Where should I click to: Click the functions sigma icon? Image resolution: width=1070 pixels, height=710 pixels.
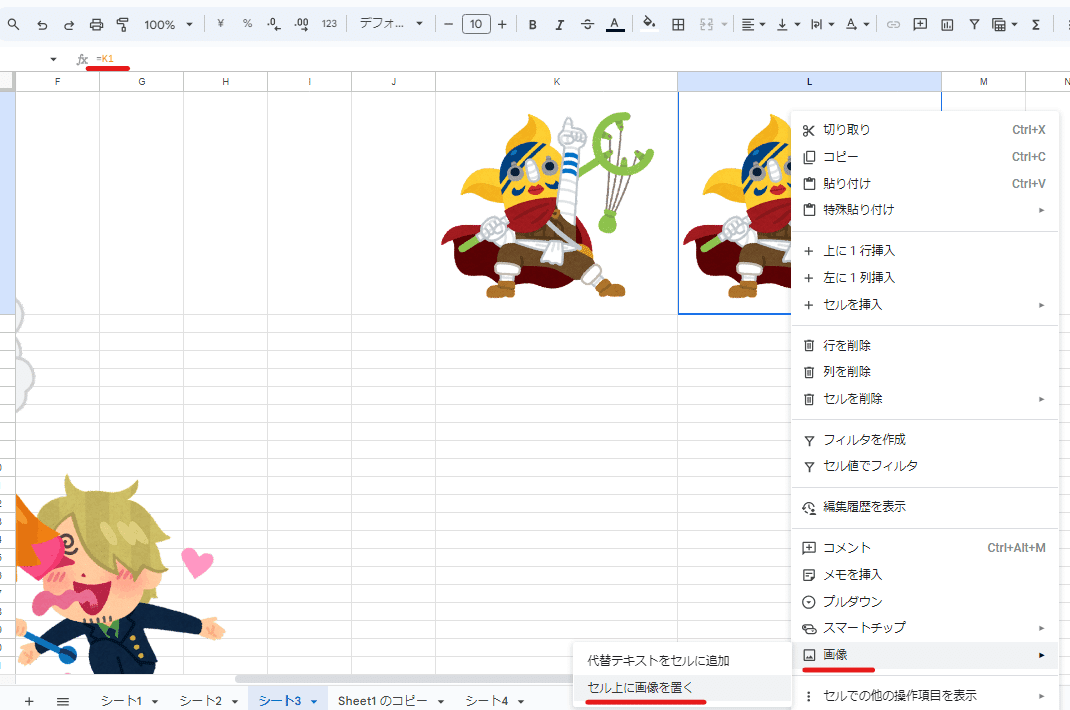point(1036,25)
